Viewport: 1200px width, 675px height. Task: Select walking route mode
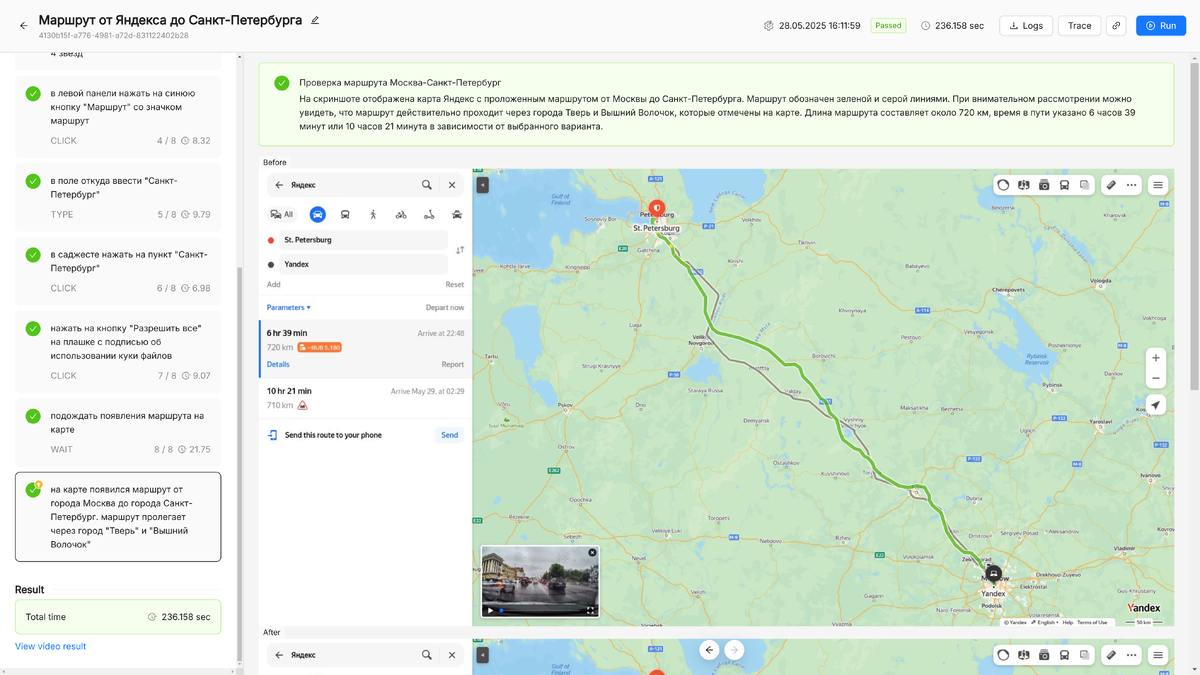pyautogui.click(x=373, y=214)
